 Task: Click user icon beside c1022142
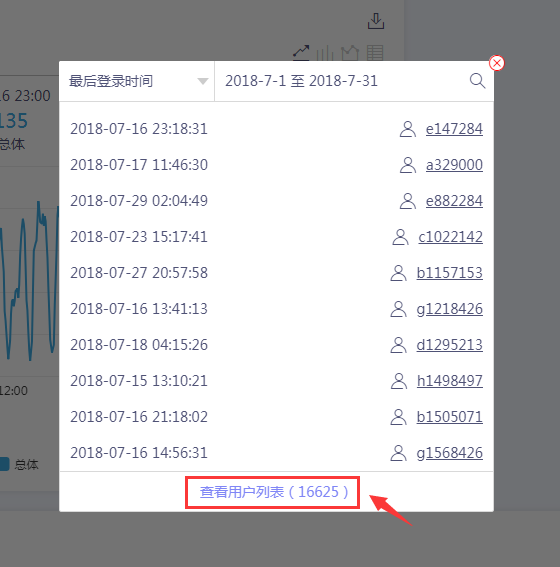400,237
